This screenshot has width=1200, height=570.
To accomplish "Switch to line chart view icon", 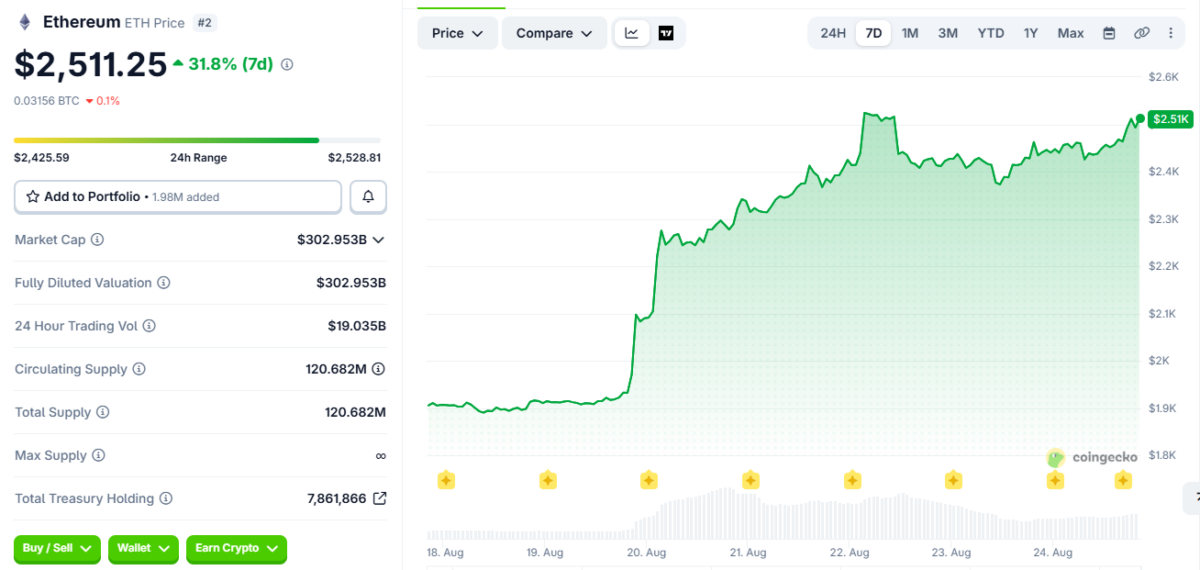I will point(632,33).
